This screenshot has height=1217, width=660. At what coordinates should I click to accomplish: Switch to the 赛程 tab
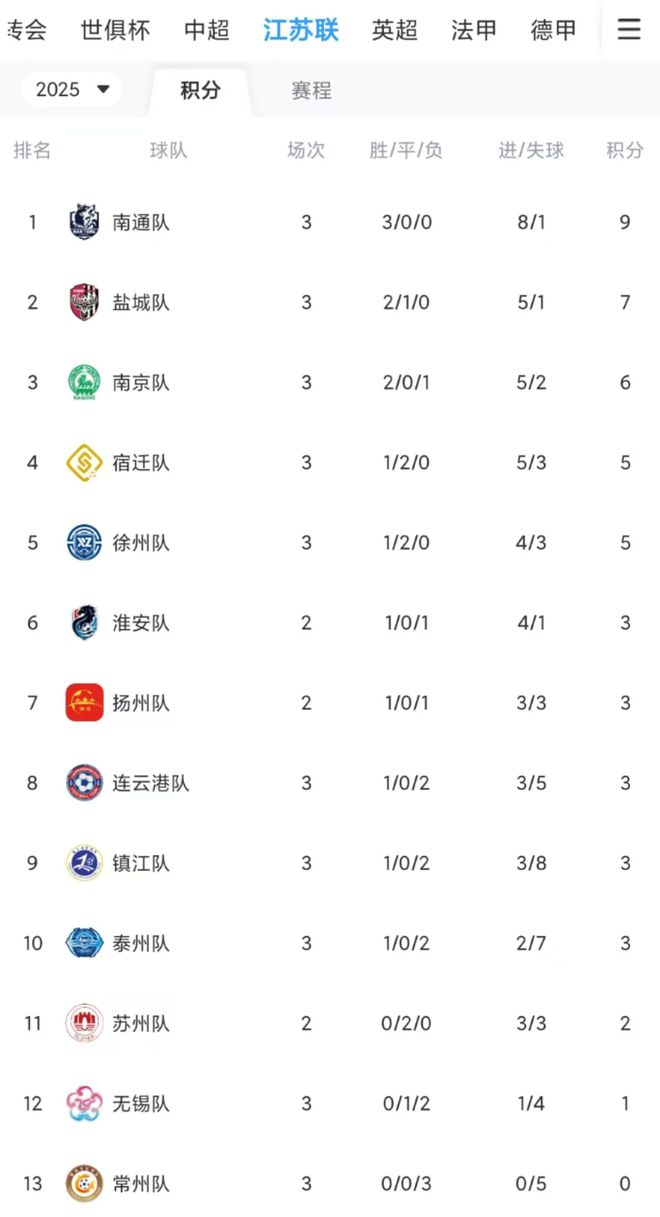coord(311,91)
